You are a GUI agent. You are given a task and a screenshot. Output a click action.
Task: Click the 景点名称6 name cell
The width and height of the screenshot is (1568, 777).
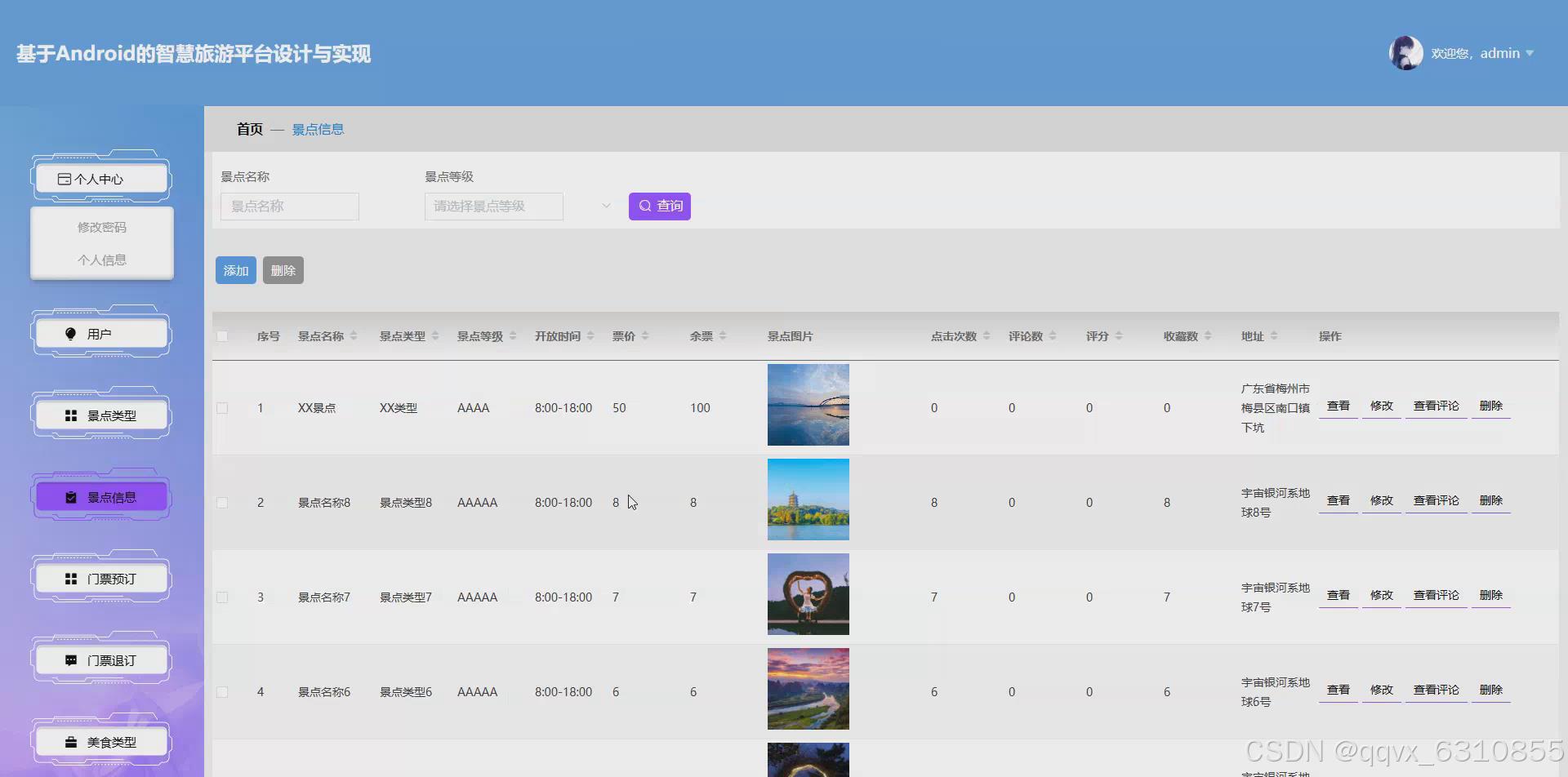pyautogui.click(x=324, y=692)
